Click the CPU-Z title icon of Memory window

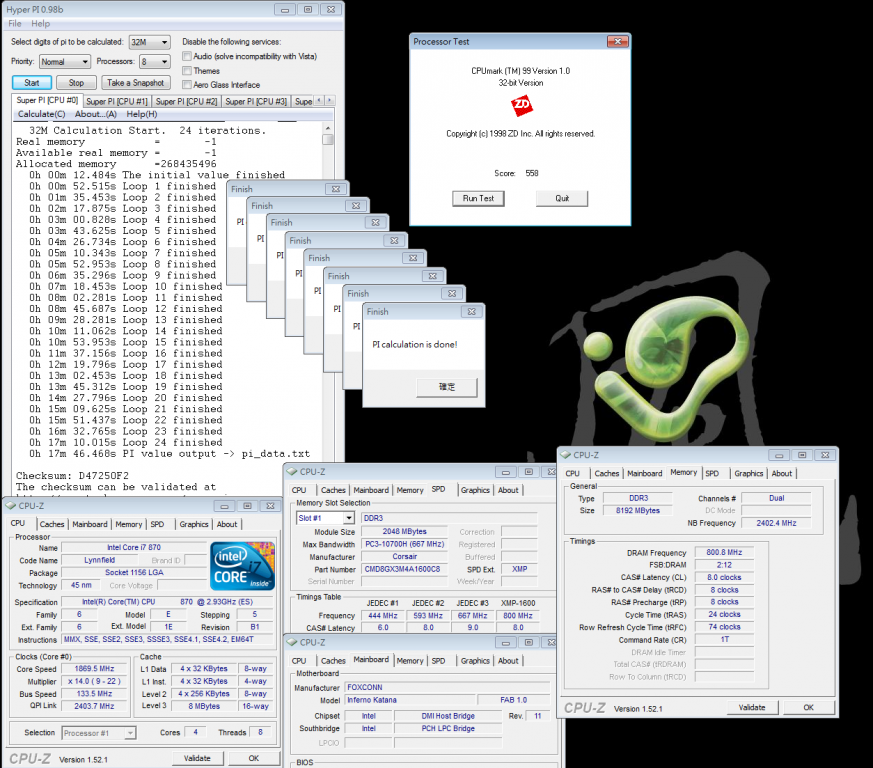coord(566,455)
